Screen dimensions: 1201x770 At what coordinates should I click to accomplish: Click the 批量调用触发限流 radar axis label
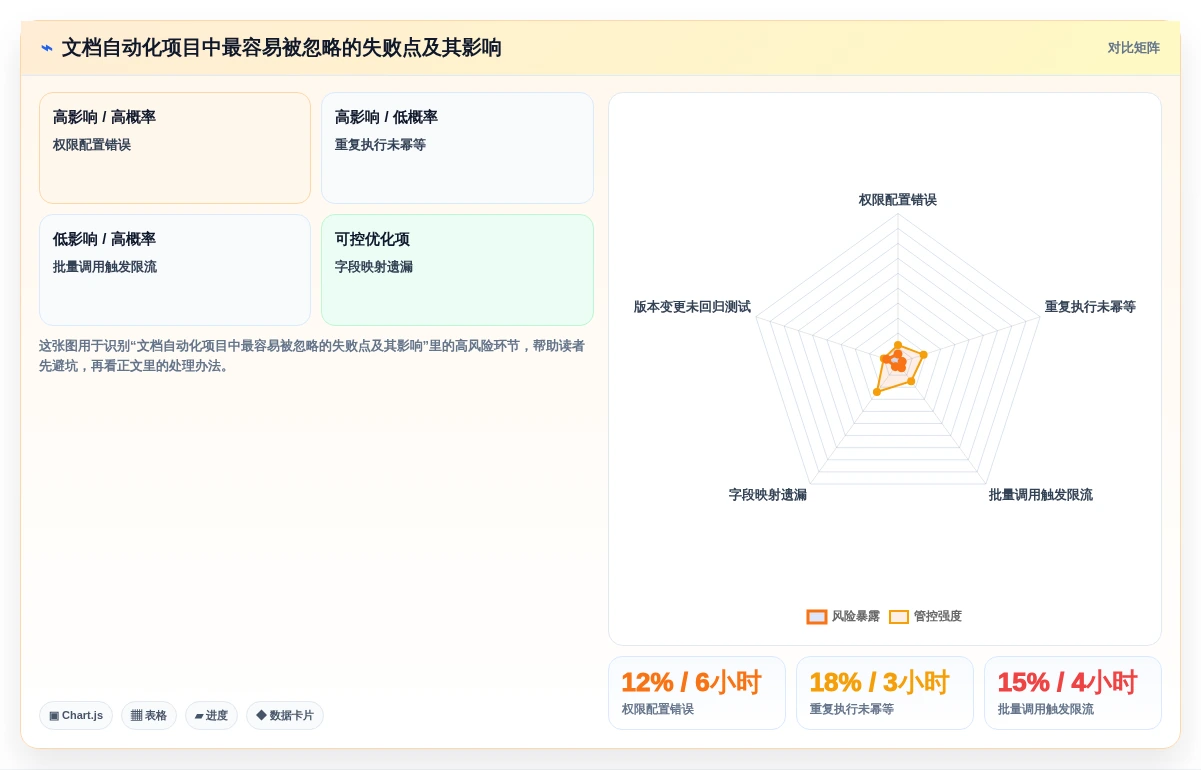click(1041, 495)
